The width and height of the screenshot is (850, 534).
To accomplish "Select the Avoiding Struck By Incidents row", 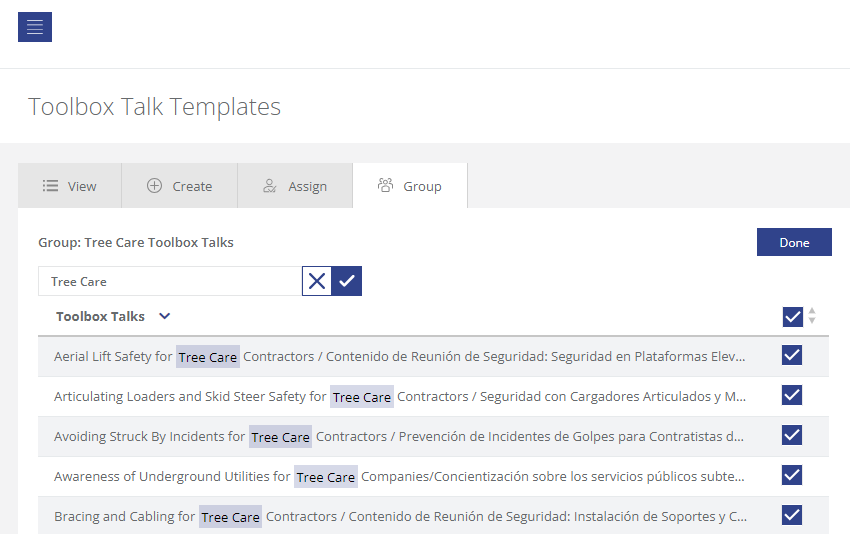I will click(x=433, y=437).
